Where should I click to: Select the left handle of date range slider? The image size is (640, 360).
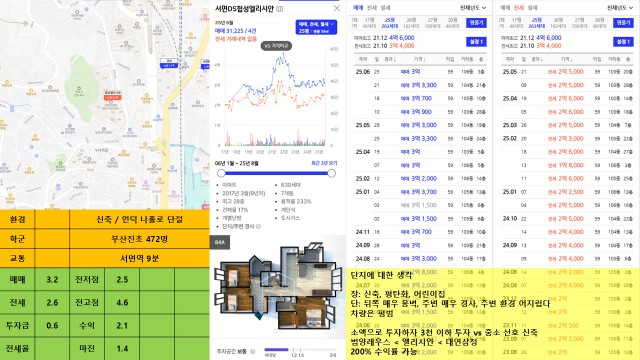click(x=221, y=173)
